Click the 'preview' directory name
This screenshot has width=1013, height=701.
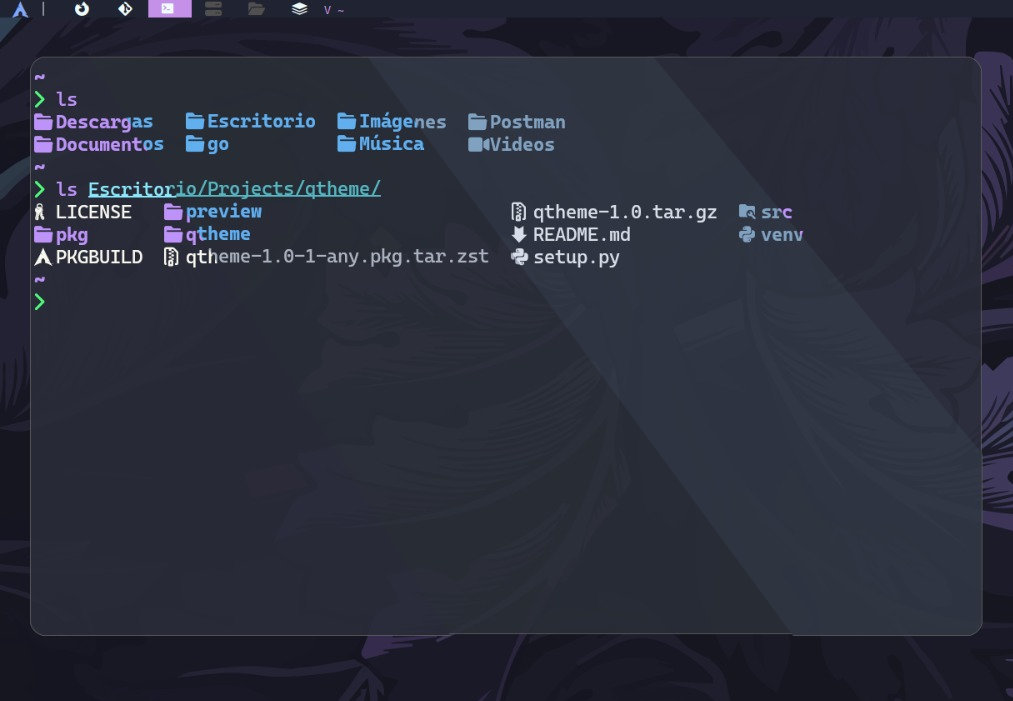[x=224, y=212]
